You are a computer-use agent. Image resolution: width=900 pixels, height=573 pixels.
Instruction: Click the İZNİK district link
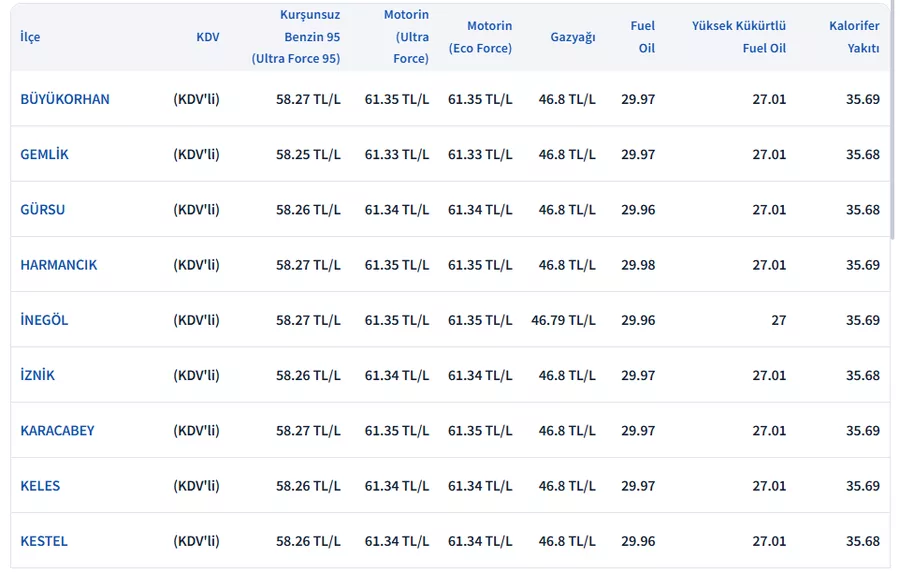point(38,376)
